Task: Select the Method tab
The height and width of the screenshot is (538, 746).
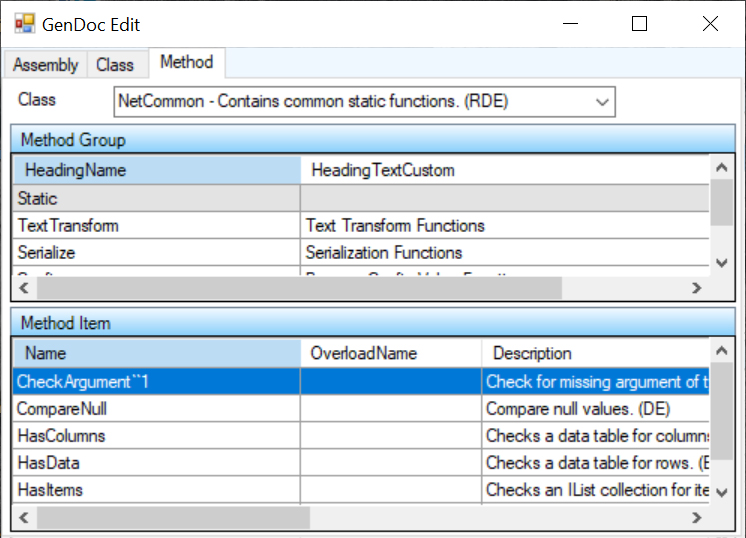Action: [186, 62]
